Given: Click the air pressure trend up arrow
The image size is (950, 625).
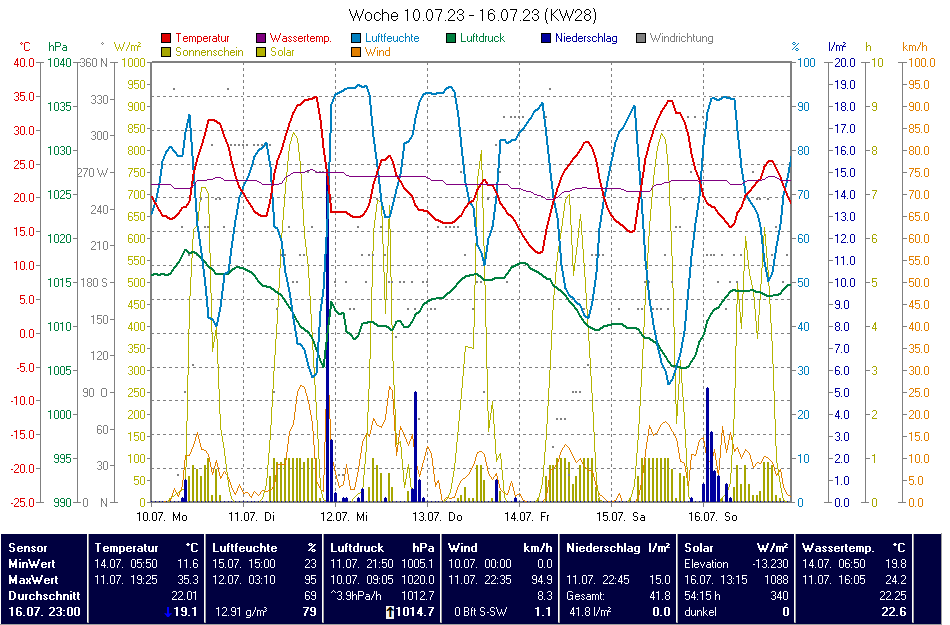Looking at the screenshot, I should pyautogui.click(x=390, y=611).
